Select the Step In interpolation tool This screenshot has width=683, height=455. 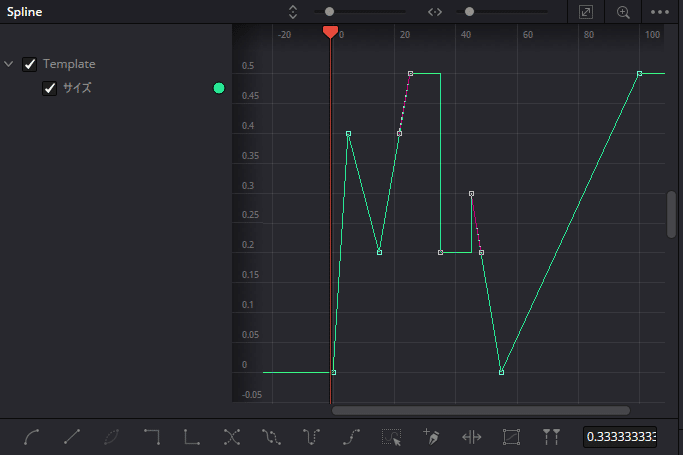152,437
